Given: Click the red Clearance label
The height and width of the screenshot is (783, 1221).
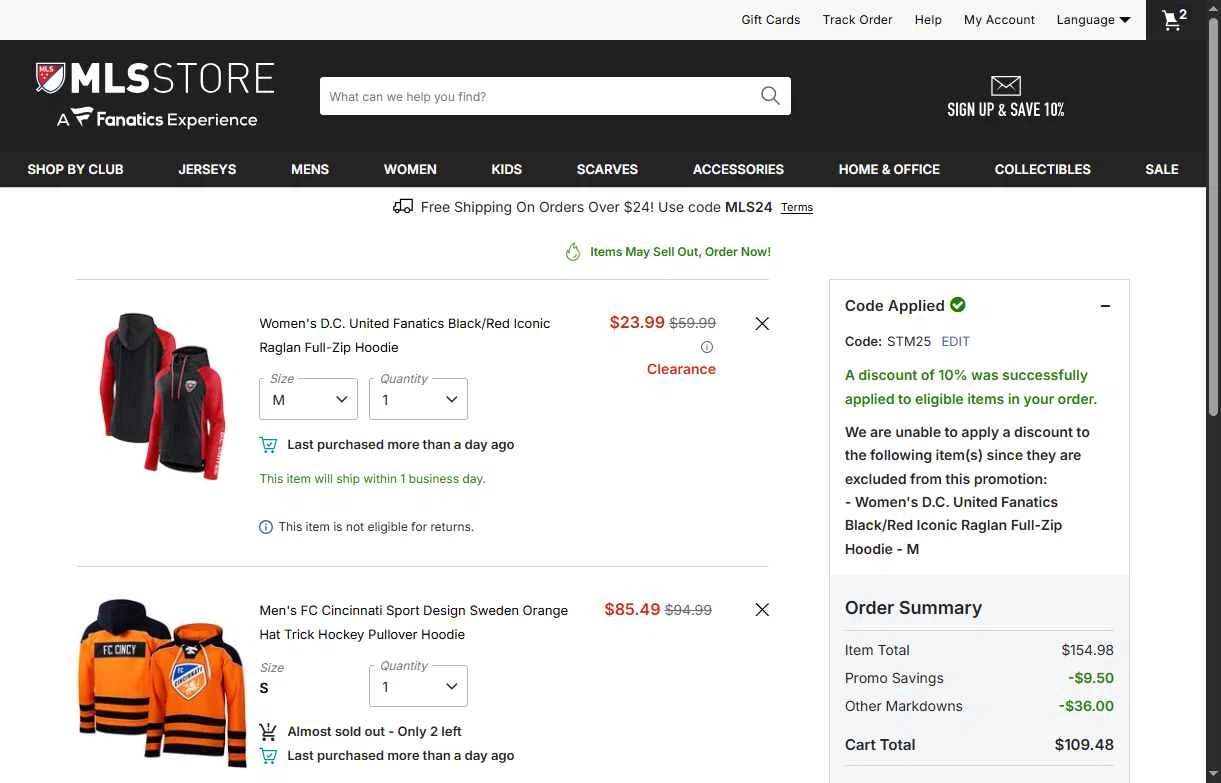Looking at the screenshot, I should pyautogui.click(x=681, y=369).
